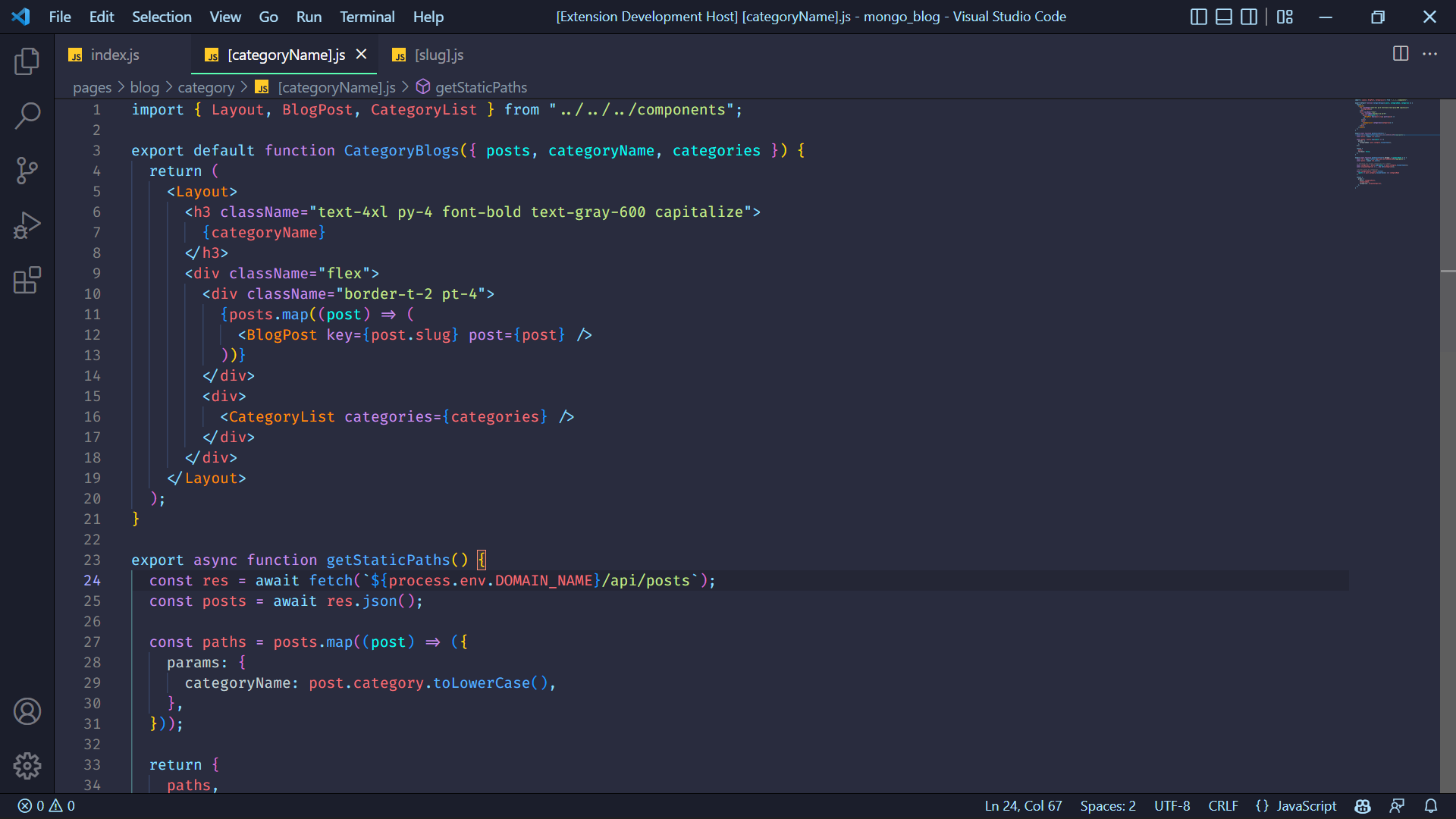This screenshot has width=1456, height=819.
Task: Click getStaticPaths function name on line 23
Action: pyautogui.click(x=388, y=560)
